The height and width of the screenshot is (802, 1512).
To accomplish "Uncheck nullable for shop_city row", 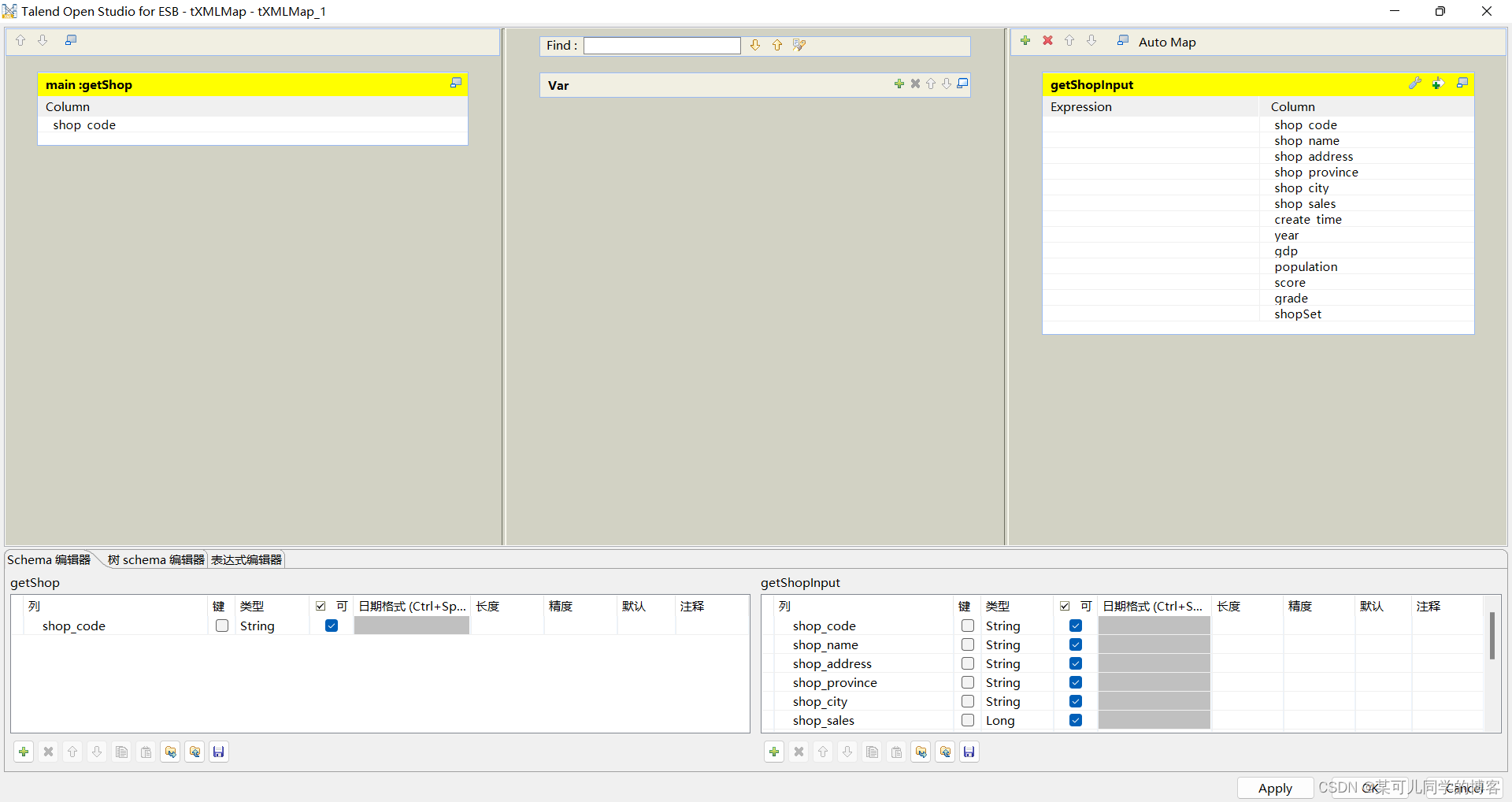I will point(1076,701).
